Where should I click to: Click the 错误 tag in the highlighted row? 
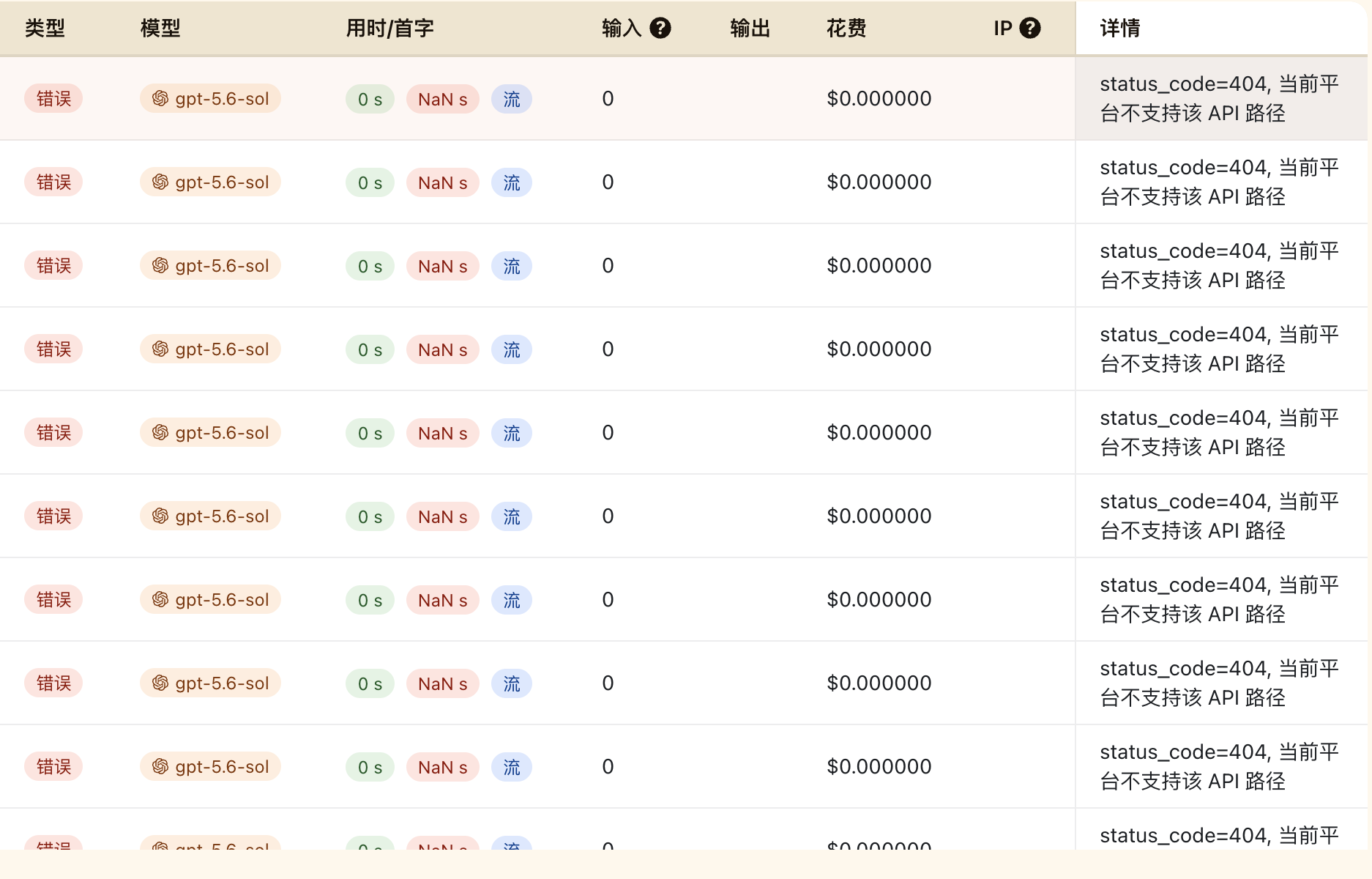53,98
